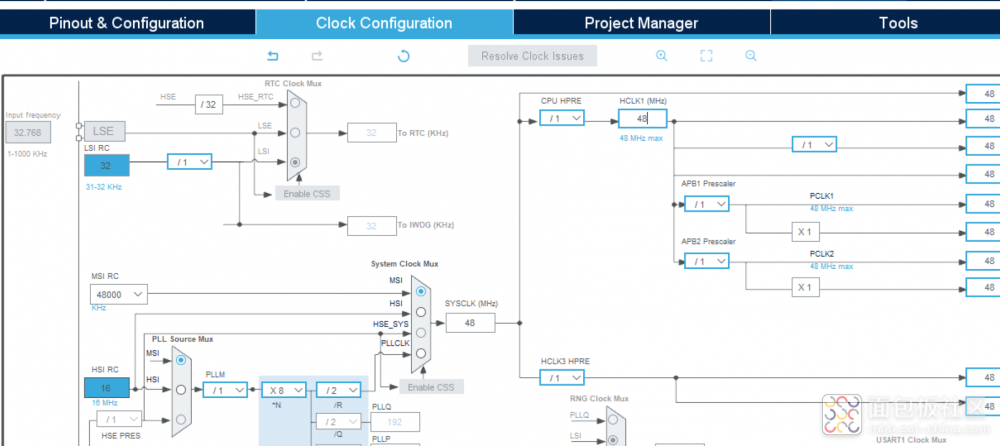Open the PLL X 8 multiplier dropdown
Image resolution: width=1000 pixels, height=446 pixels.
tap(284, 390)
